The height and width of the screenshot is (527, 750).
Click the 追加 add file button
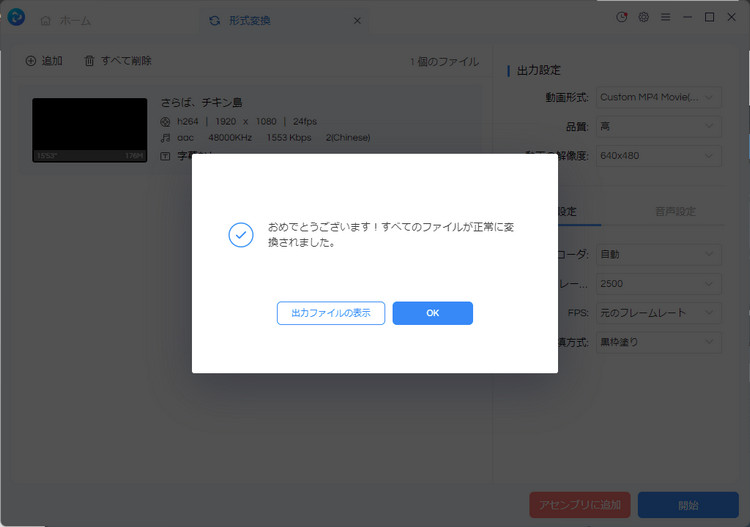tap(44, 61)
